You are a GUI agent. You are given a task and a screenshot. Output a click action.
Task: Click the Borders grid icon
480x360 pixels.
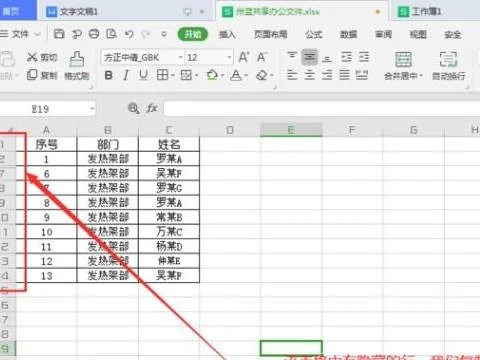coord(162,75)
